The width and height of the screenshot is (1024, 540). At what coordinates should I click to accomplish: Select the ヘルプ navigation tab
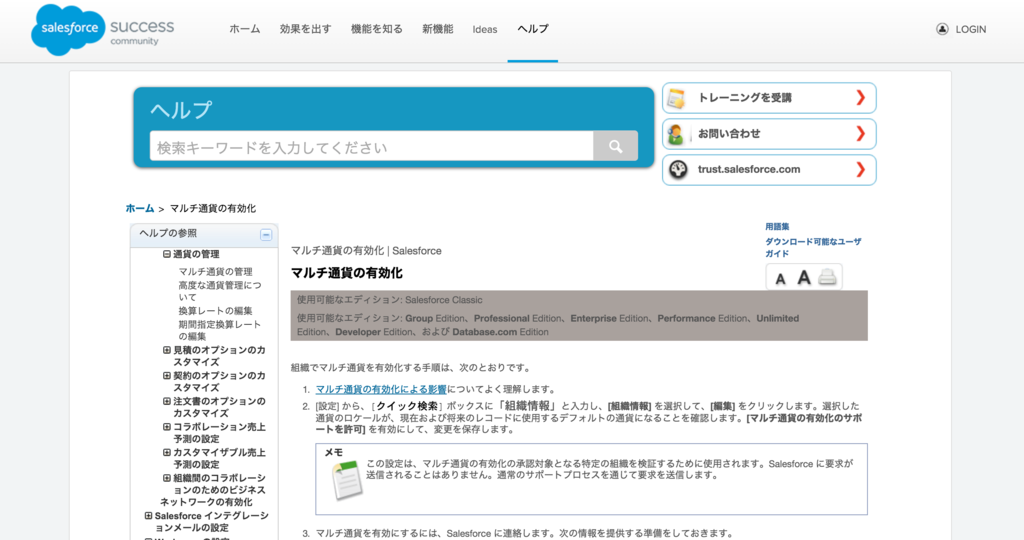tap(533, 29)
